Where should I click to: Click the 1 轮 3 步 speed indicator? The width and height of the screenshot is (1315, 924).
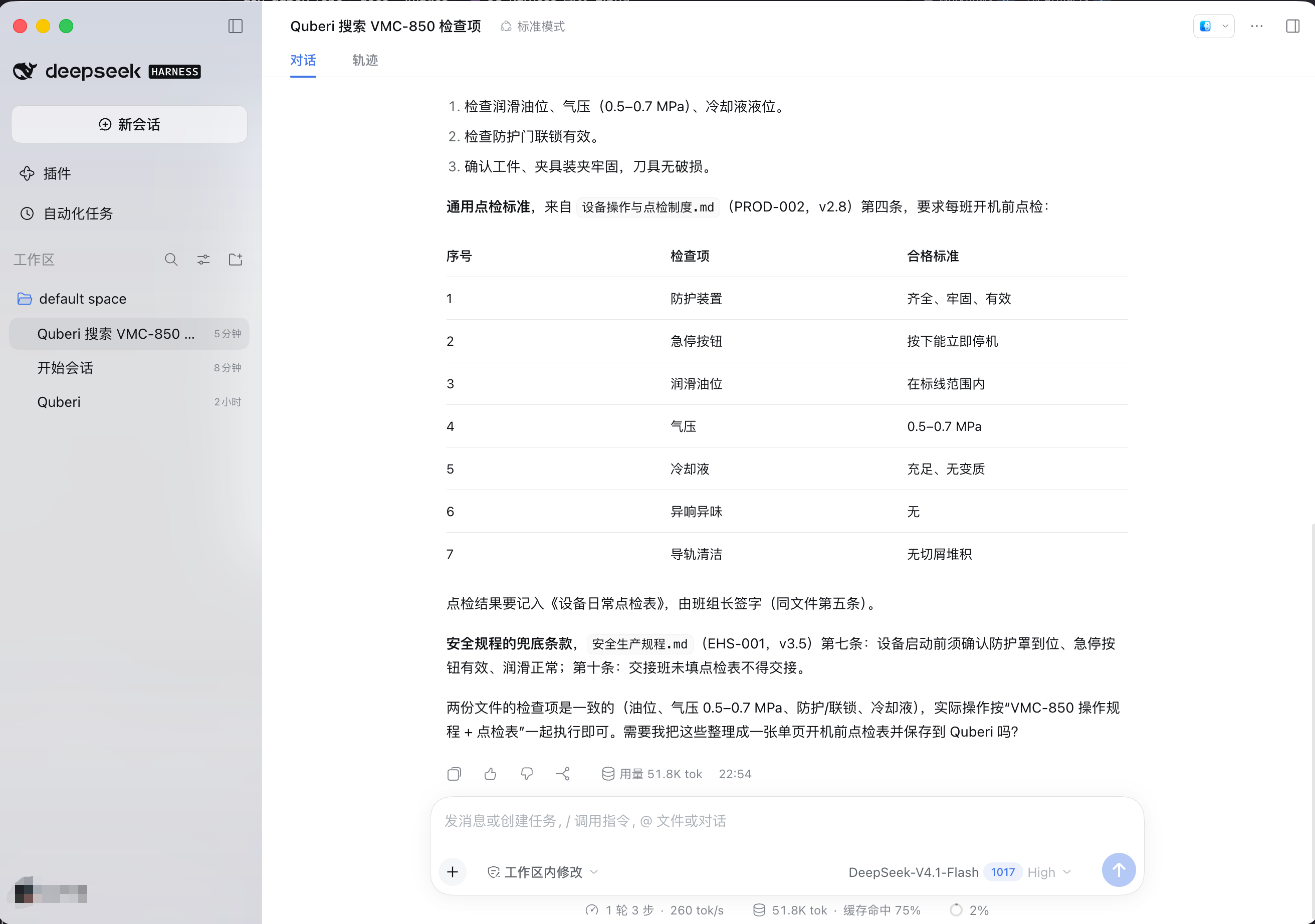tap(654, 910)
